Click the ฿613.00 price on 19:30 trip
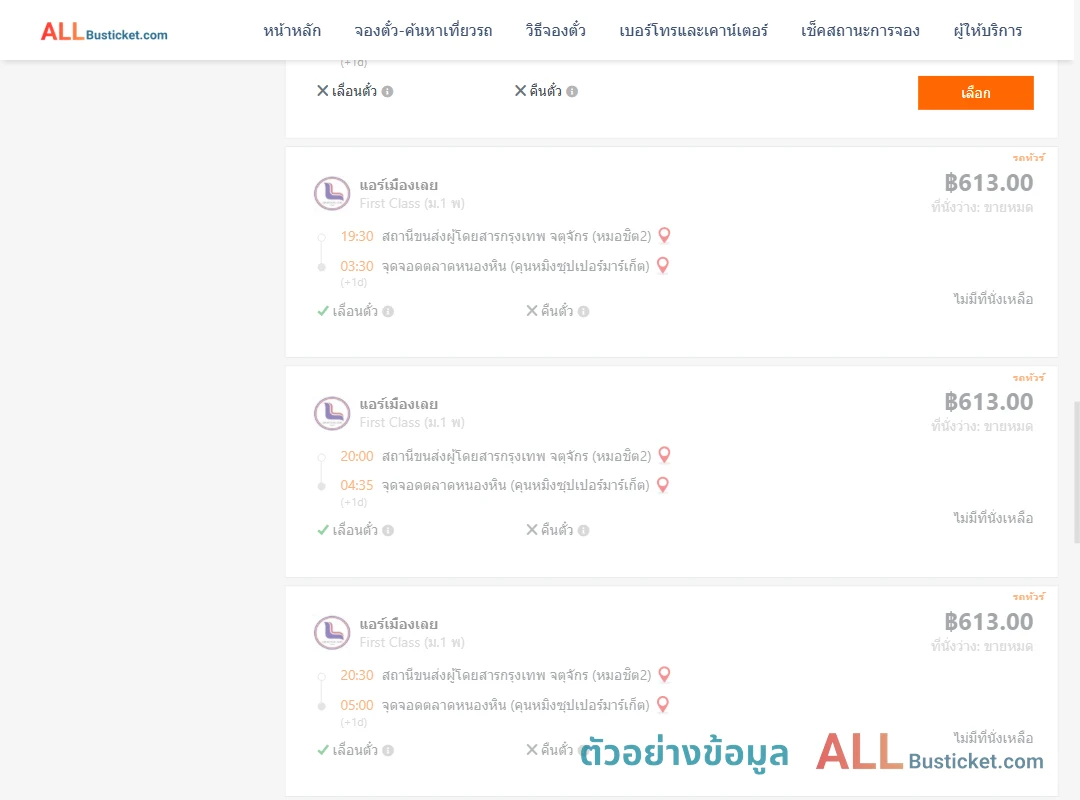 988,183
